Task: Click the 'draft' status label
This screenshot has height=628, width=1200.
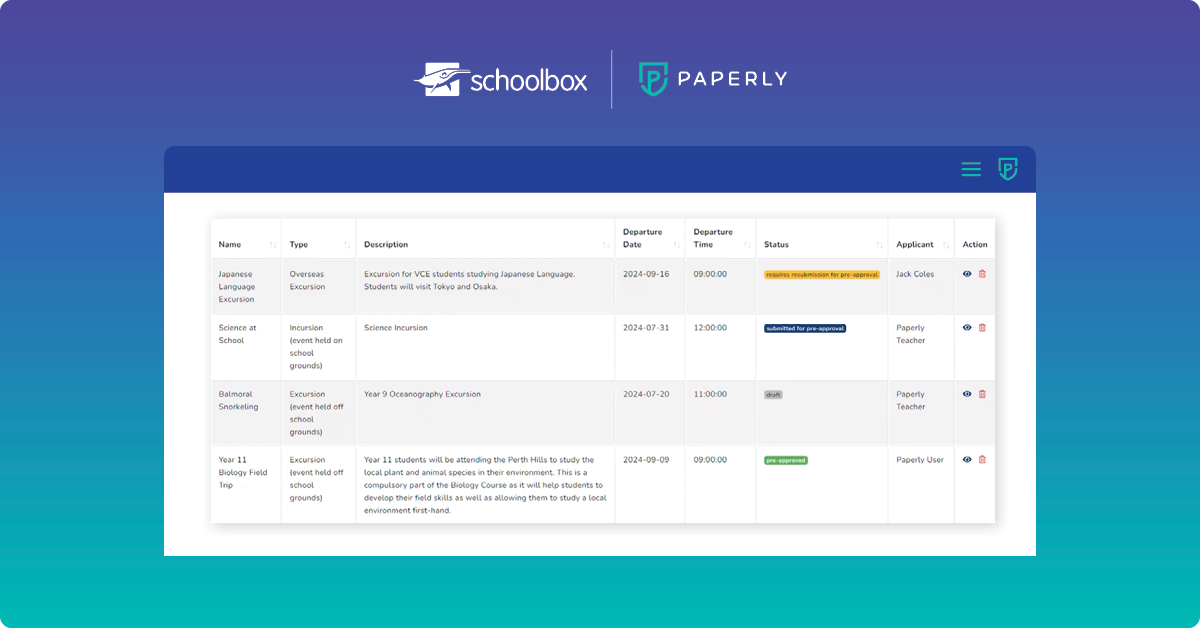Action: tap(775, 393)
